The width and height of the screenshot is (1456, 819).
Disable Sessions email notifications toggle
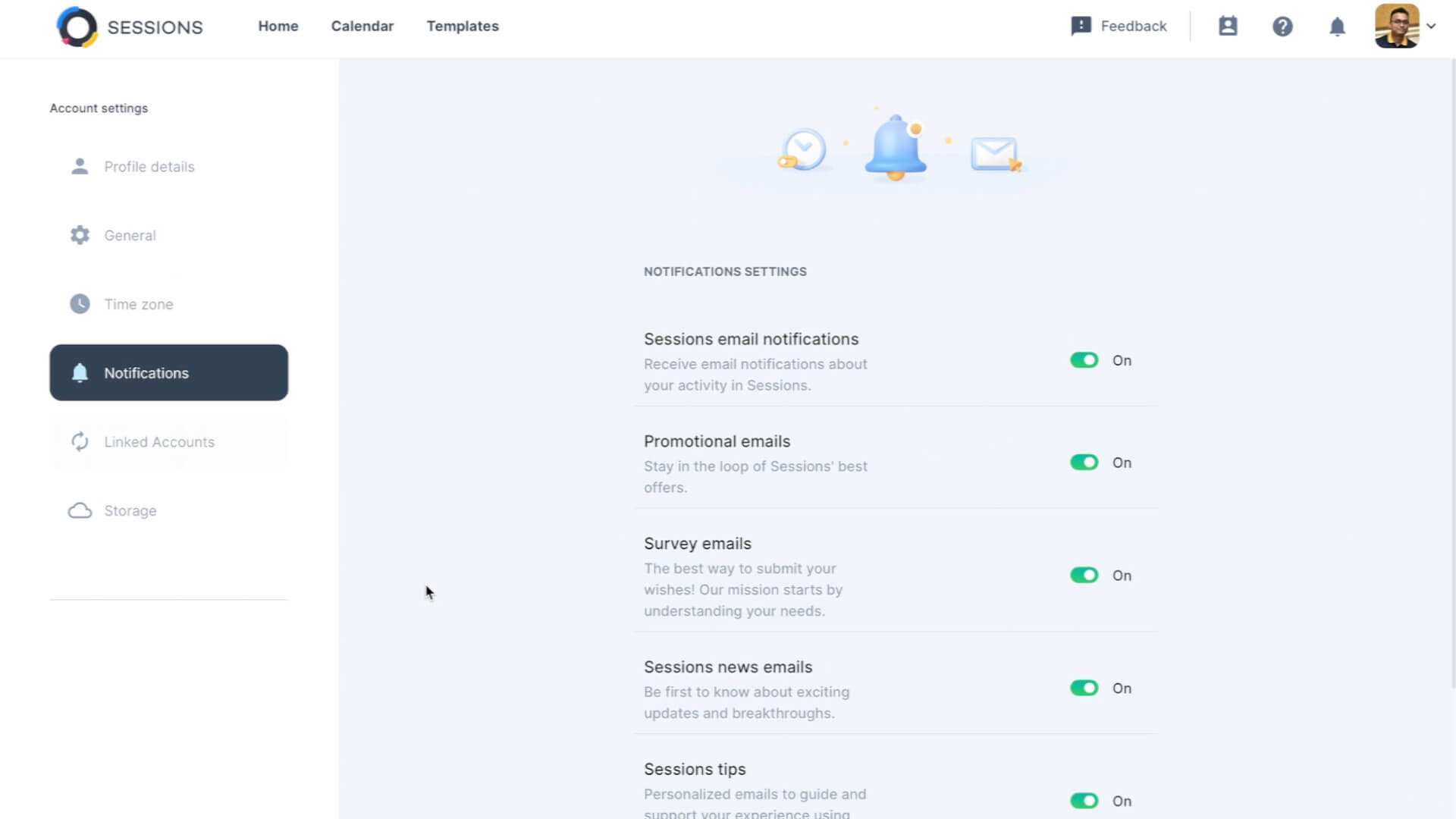1084,360
